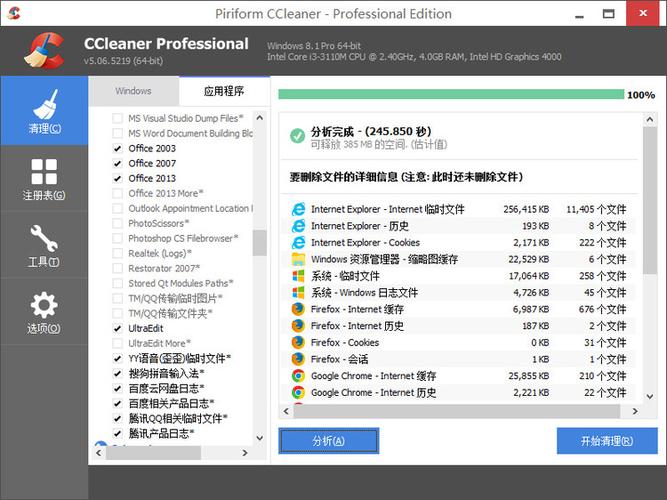Enable the PhotoScissors checkbox
The image size is (667, 500).
pos(117,223)
